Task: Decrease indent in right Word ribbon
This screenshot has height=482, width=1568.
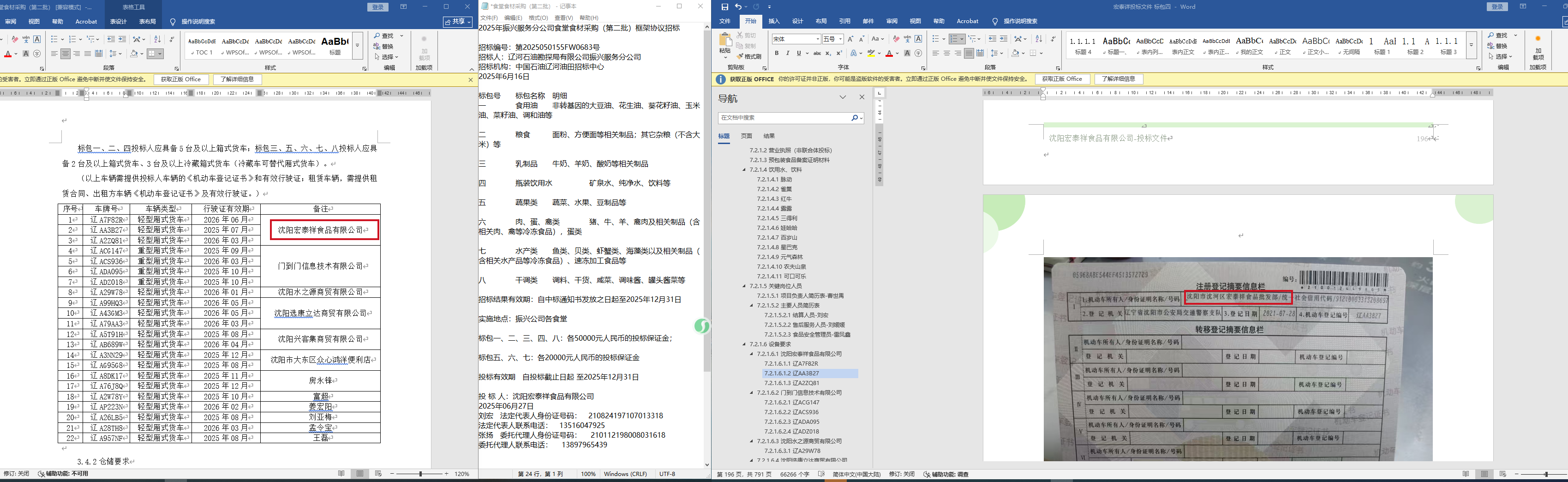Action: [992, 39]
